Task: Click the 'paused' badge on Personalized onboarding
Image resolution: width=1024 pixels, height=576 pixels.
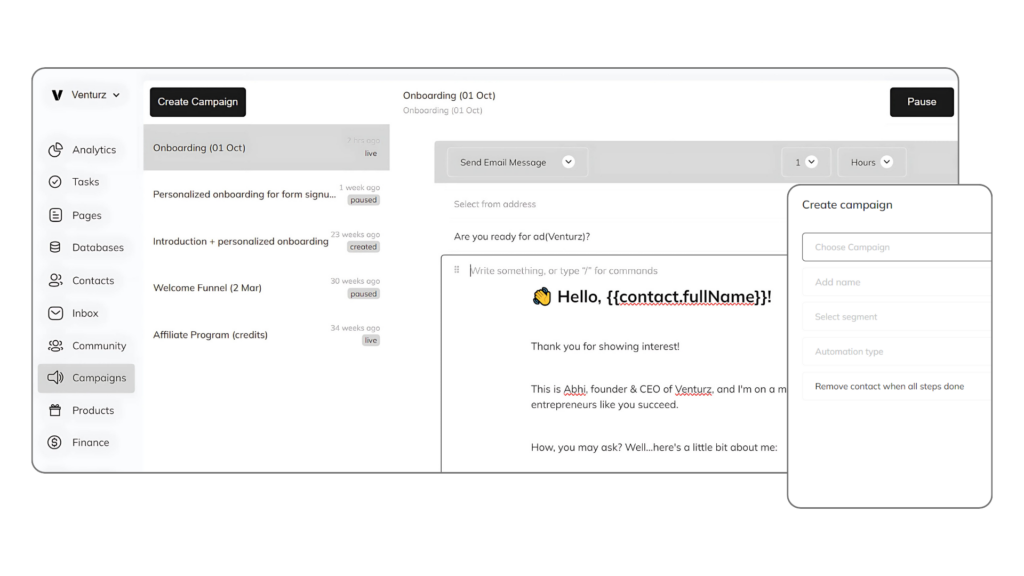Action: point(363,200)
